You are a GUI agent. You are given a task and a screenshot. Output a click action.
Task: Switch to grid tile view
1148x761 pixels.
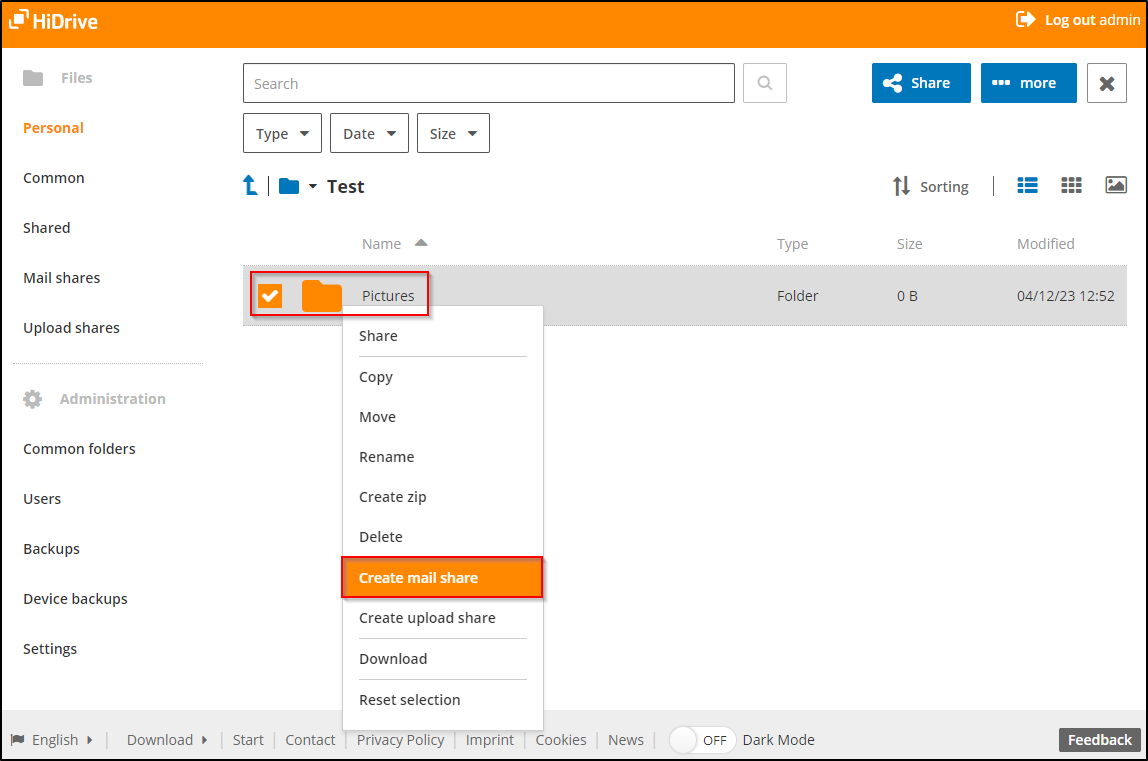1071,185
